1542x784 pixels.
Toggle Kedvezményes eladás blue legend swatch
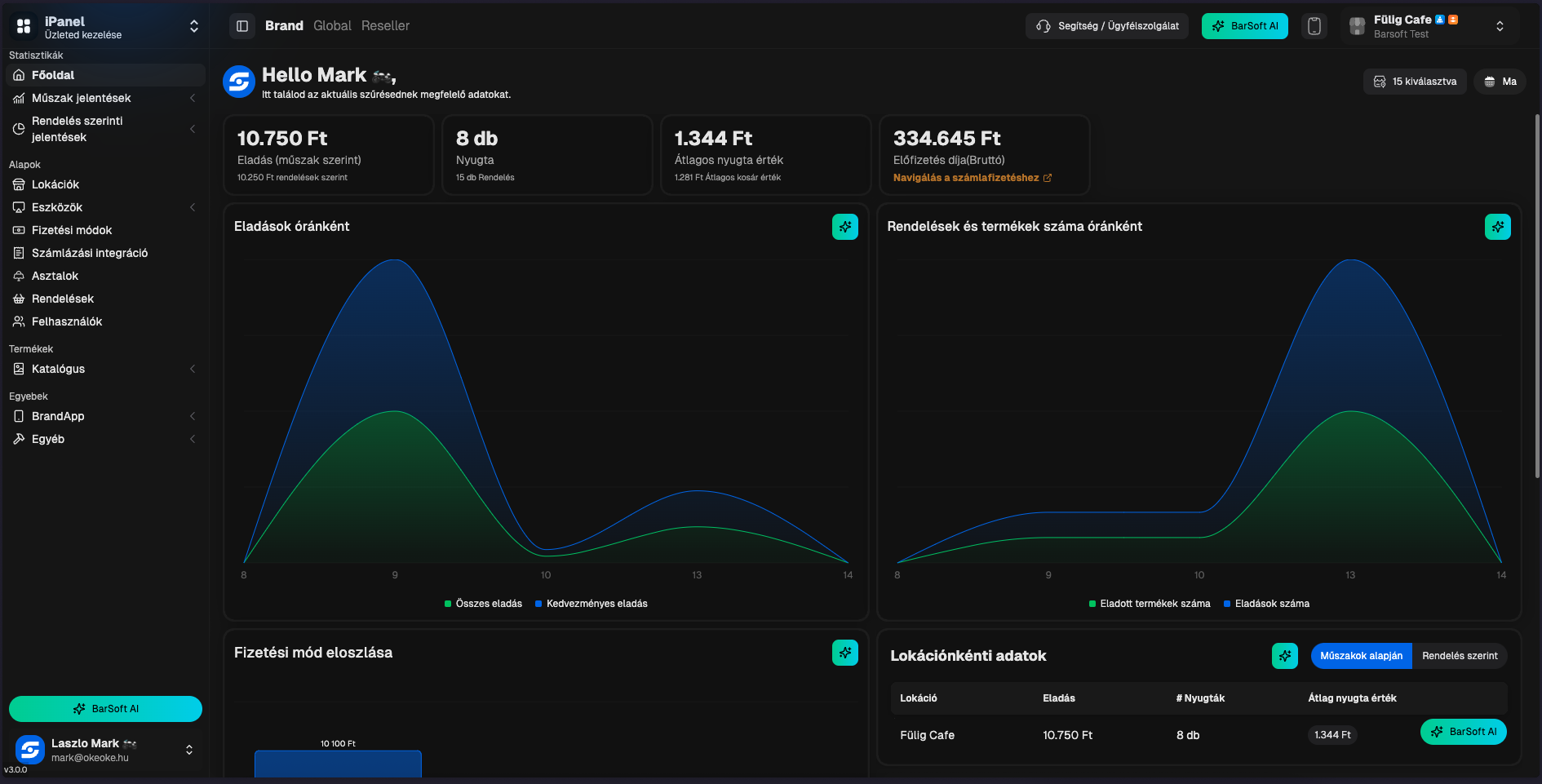point(538,604)
